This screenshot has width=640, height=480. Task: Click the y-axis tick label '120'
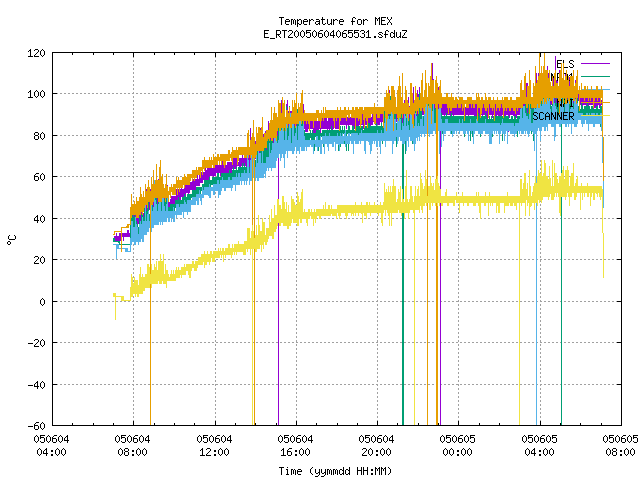click(36, 53)
